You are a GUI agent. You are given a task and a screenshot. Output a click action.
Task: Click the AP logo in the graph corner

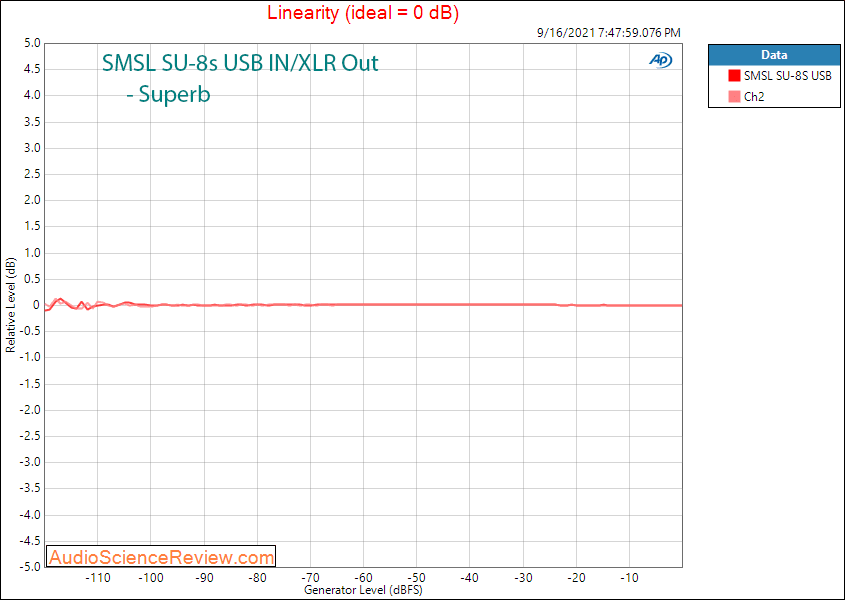tap(660, 61)
